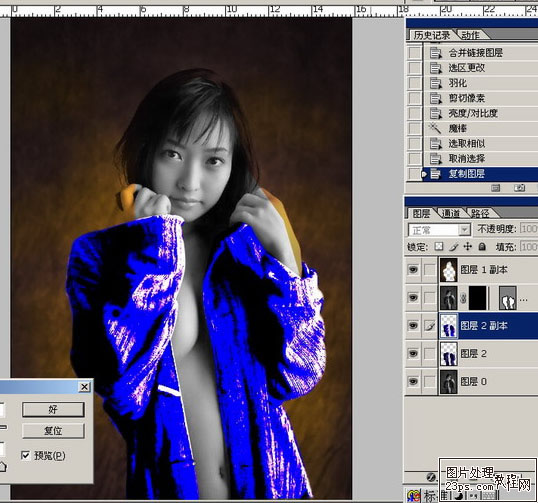Click the lock image pixels brush icon
Screen dimensions: 538x503
[x=454, y=246]
